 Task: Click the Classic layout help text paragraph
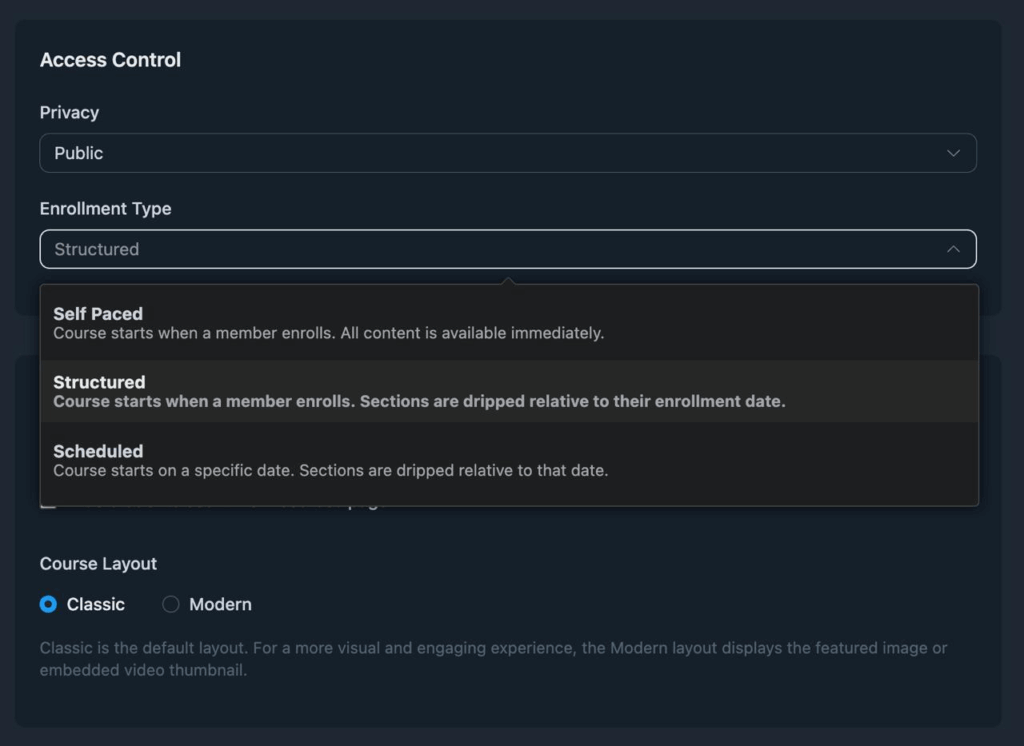[493, 659]
